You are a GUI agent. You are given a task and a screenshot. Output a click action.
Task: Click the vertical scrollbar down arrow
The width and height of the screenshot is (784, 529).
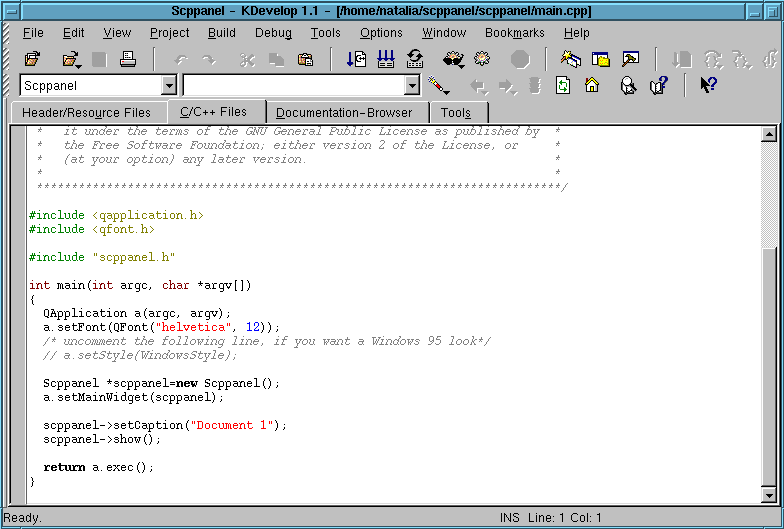pyautogui.click(x=768, y=495)
